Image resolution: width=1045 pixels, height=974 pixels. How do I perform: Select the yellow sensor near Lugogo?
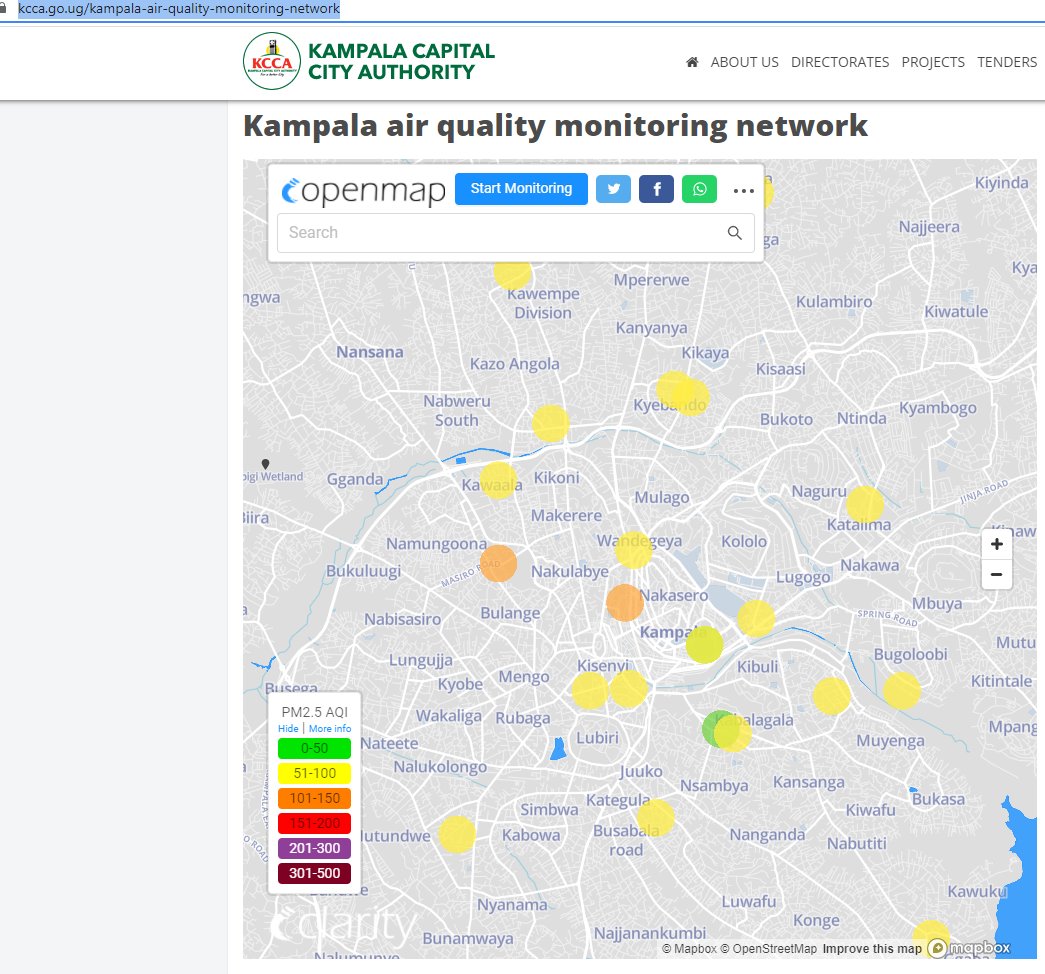point(756,618)
